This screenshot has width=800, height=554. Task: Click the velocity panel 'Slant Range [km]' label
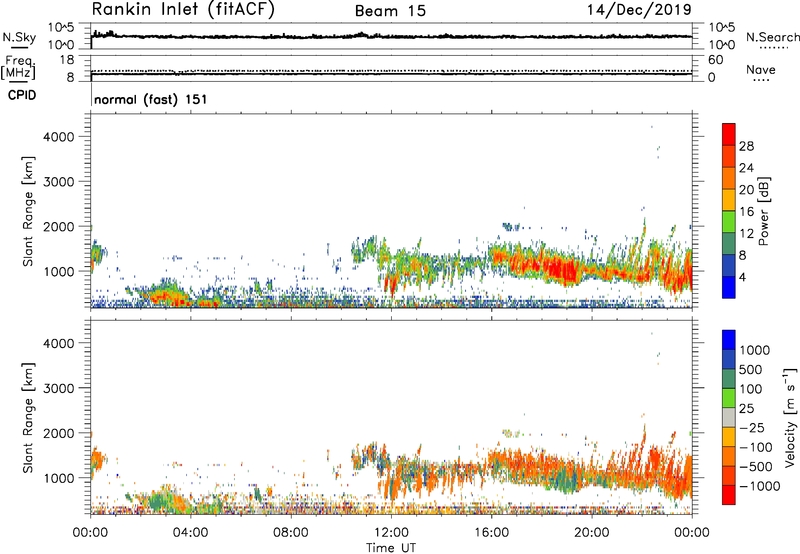point(28,417)
